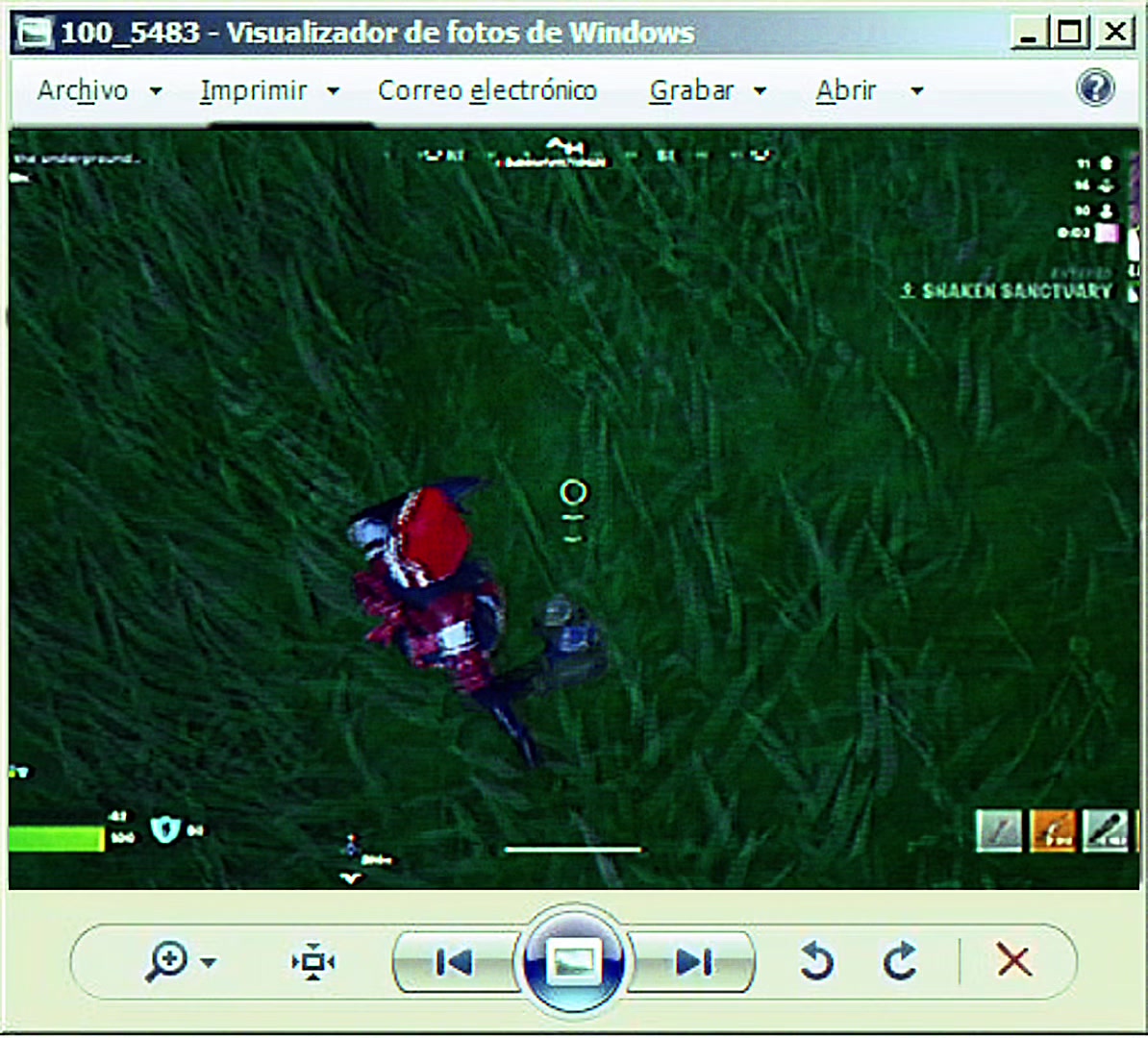
Task: Click the displayed game photo
Action: pos(574,510)
